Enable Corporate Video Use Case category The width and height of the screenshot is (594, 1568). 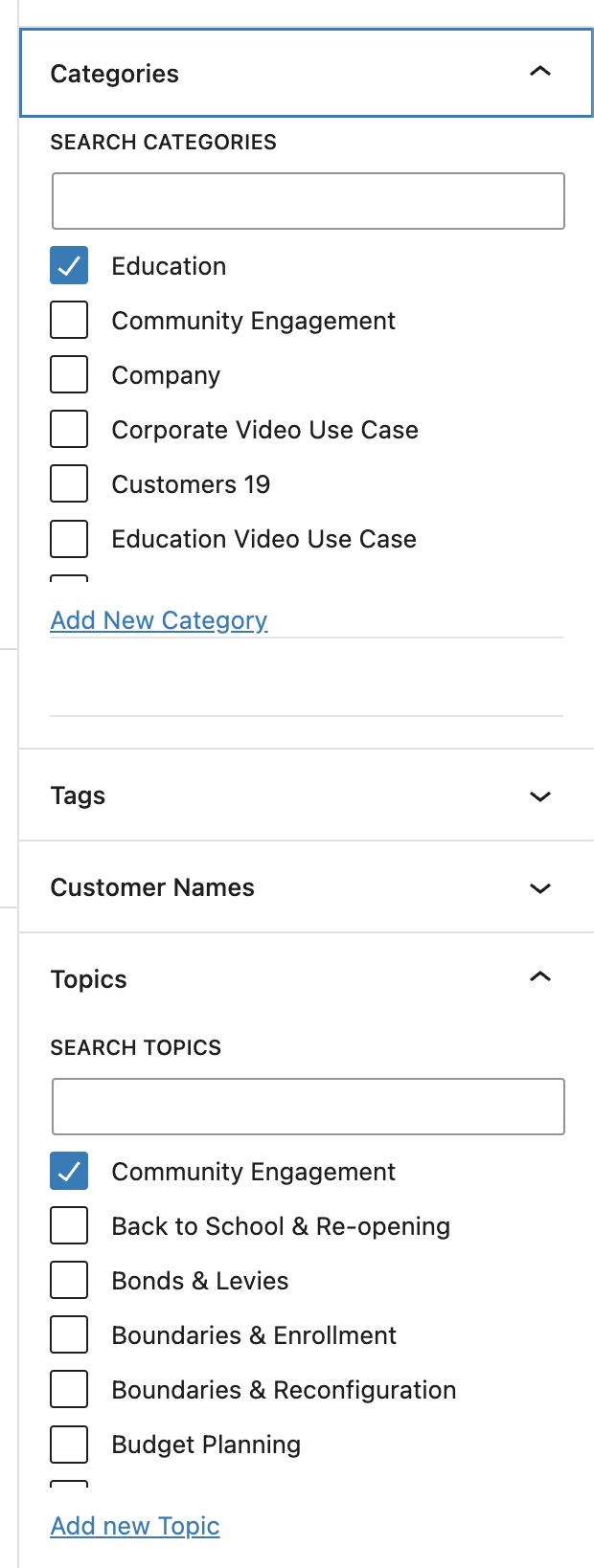tap(69, 430)
